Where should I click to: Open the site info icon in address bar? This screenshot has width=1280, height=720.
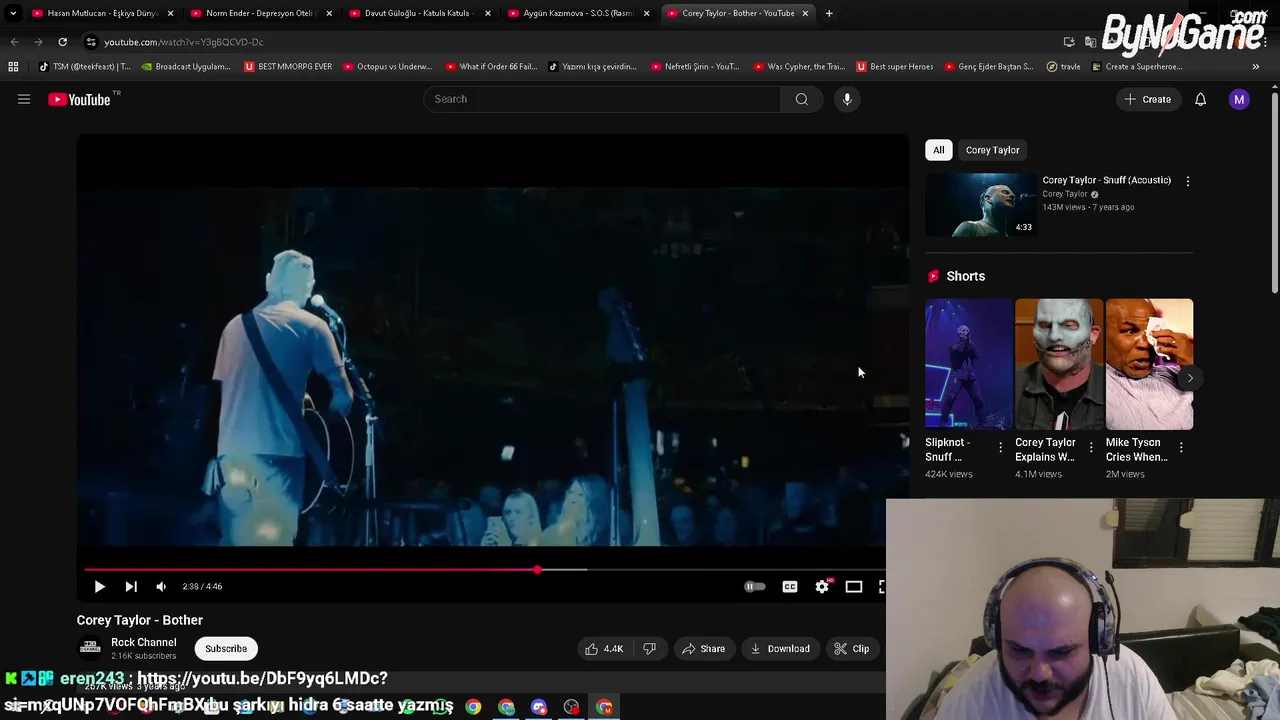[91, 42]
